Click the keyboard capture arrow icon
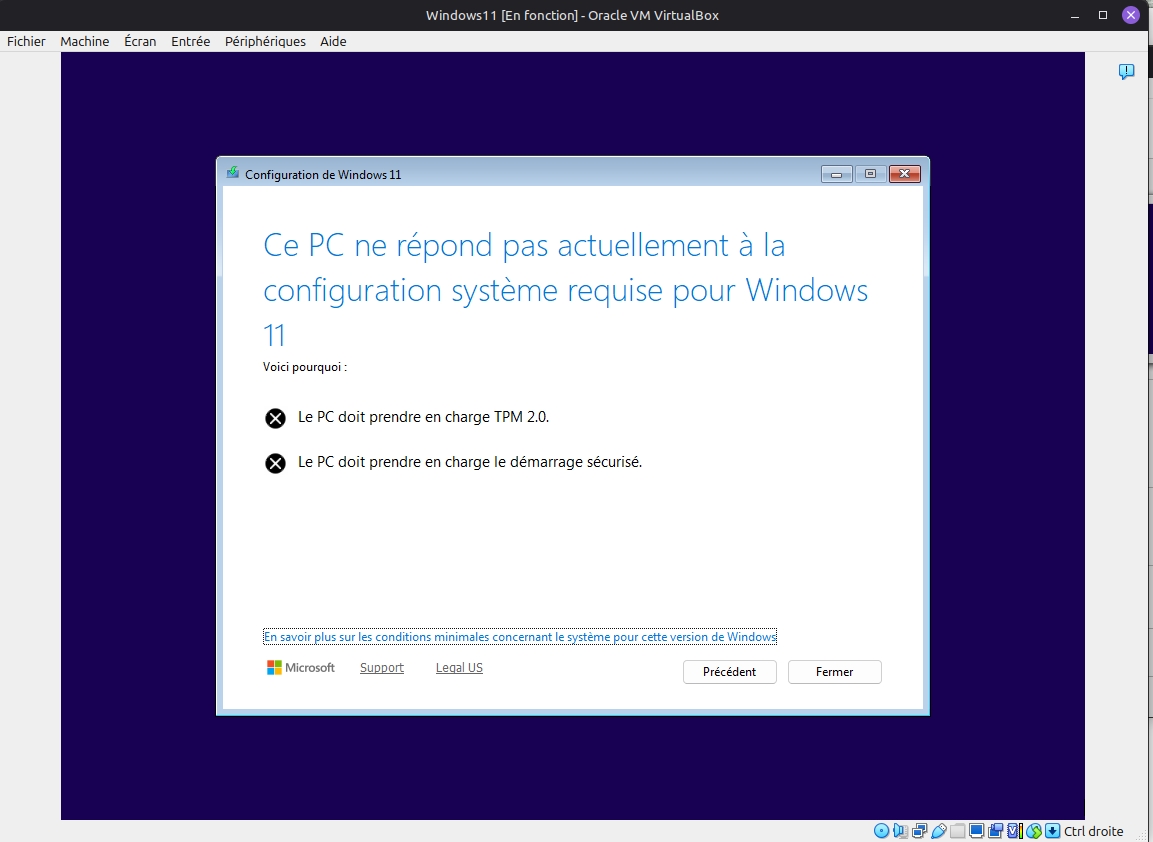The width and height of the screenshot is (1153, 842). [1052, 831]
